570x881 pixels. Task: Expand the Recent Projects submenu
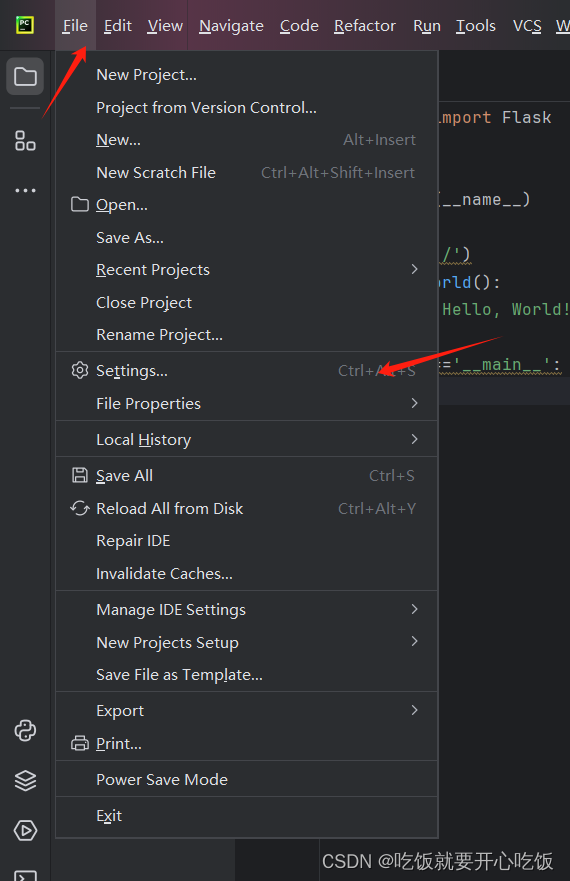point(247,270)
